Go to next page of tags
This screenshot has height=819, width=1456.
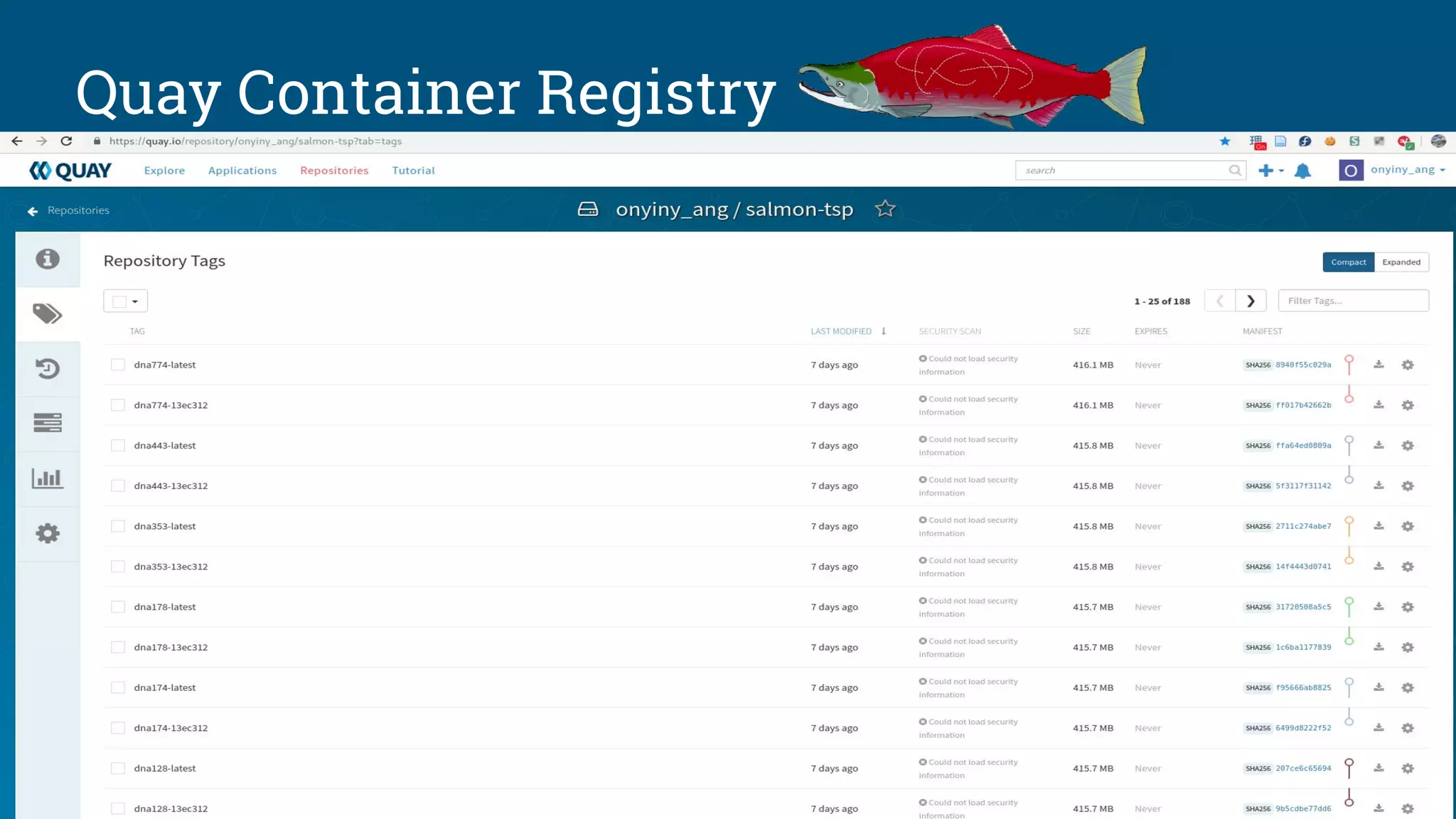pyautogui.click(x=1251, y=301)
